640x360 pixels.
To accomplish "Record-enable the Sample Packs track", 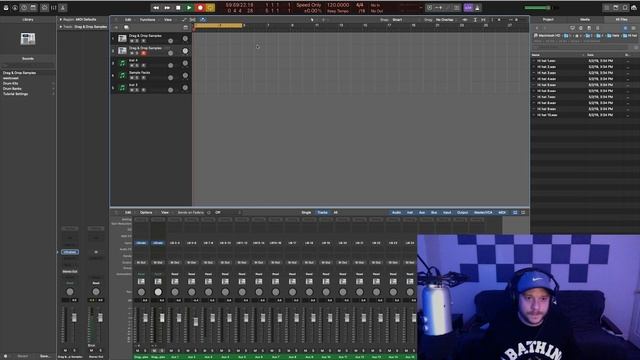I will [143, 78].
